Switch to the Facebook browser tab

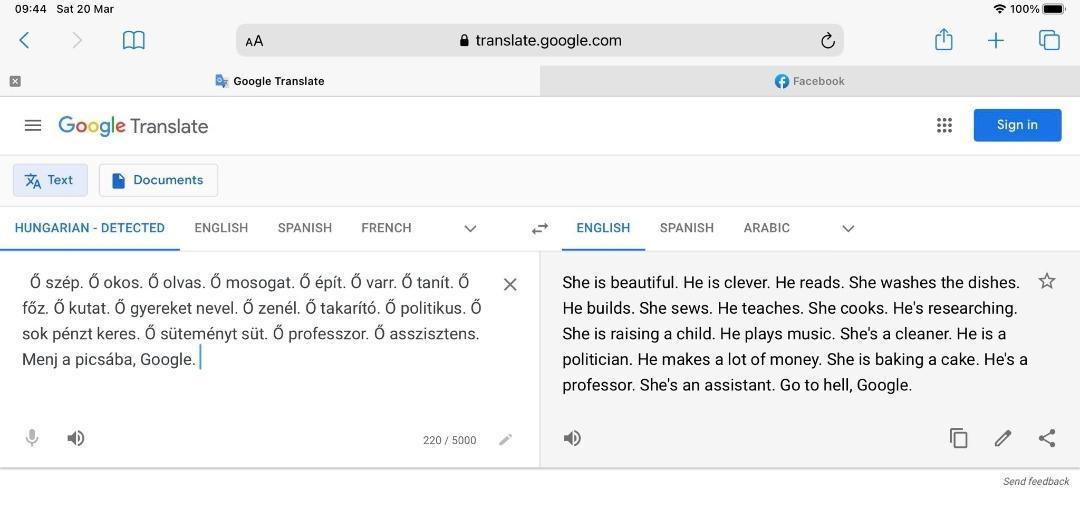click(809, 81)
